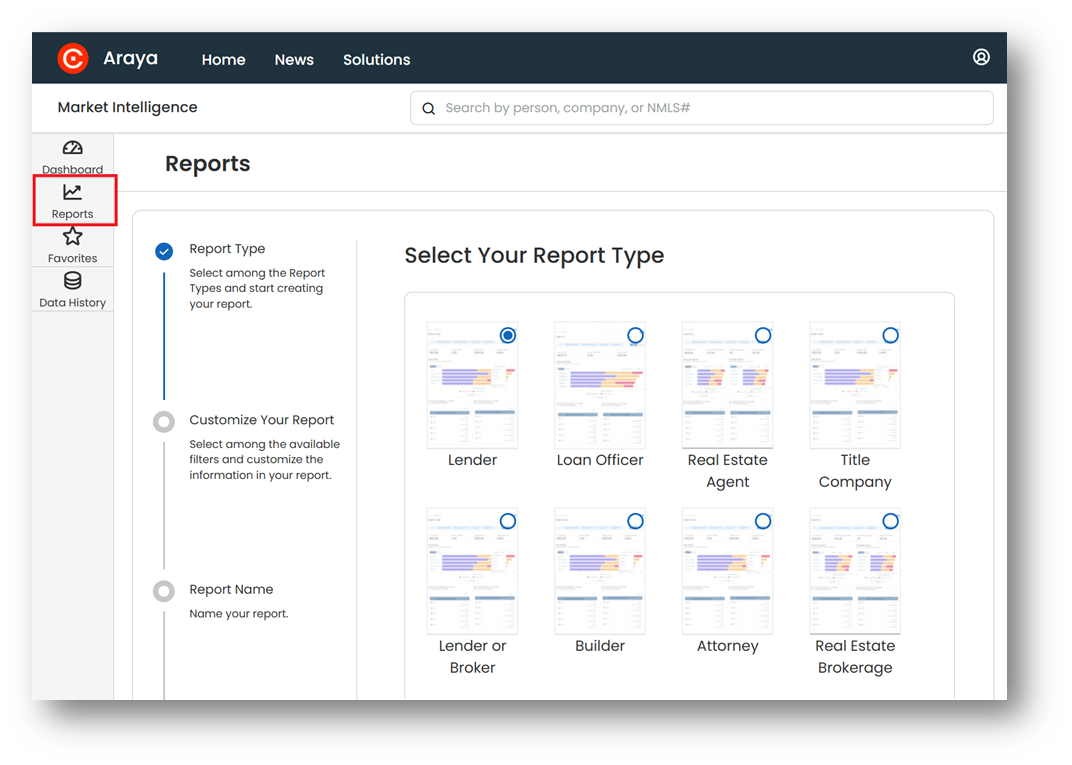1072x765 pixels.
Task: Click the Report Name step title
Action: (231, 589)
